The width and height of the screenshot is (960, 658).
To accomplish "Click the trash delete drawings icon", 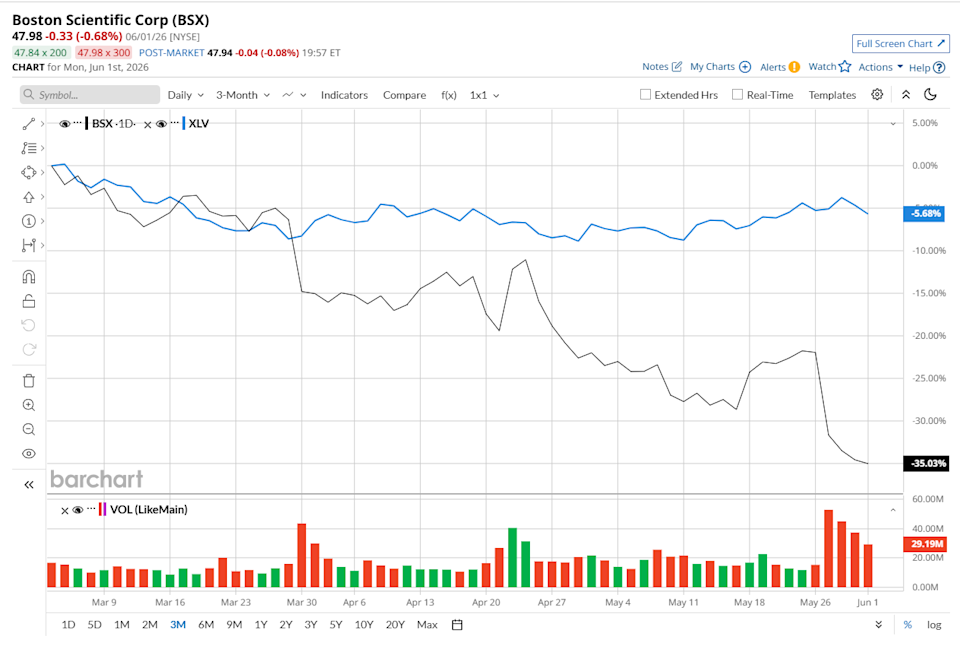I will tap(28, 381).
